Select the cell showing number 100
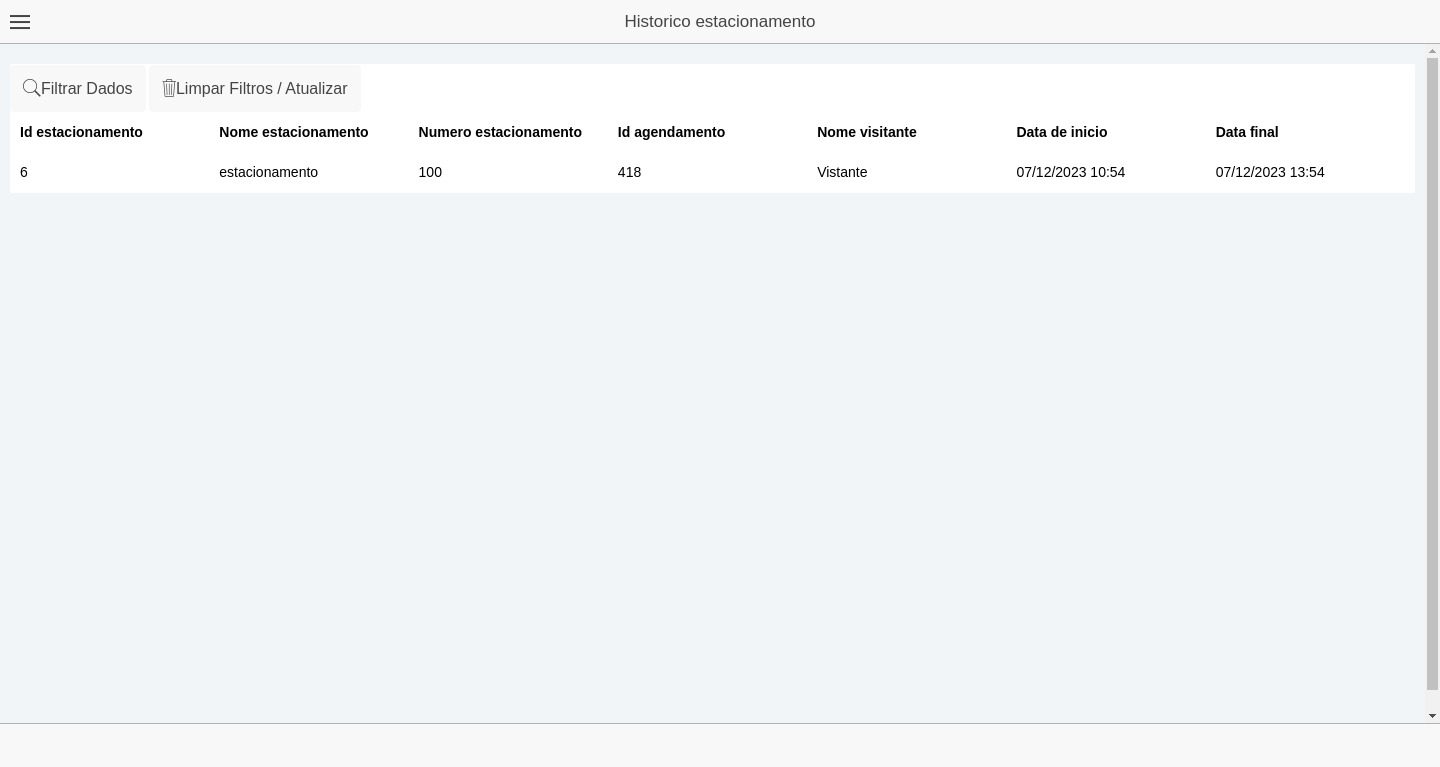Image resolution: width=1440 pixels, height=767 pixels. 430,172
